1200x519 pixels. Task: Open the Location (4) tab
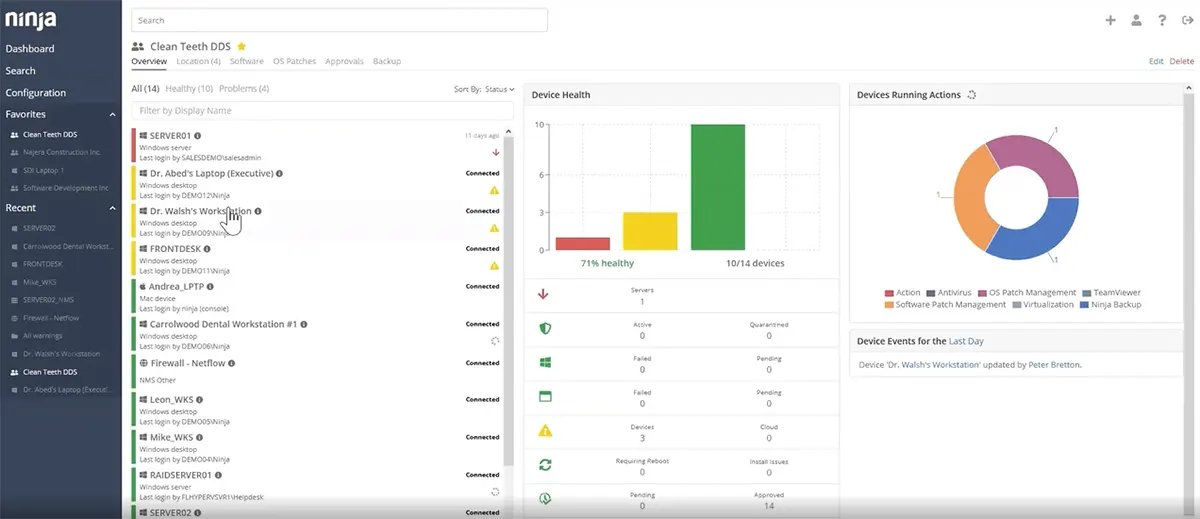[x=198, y=61]
